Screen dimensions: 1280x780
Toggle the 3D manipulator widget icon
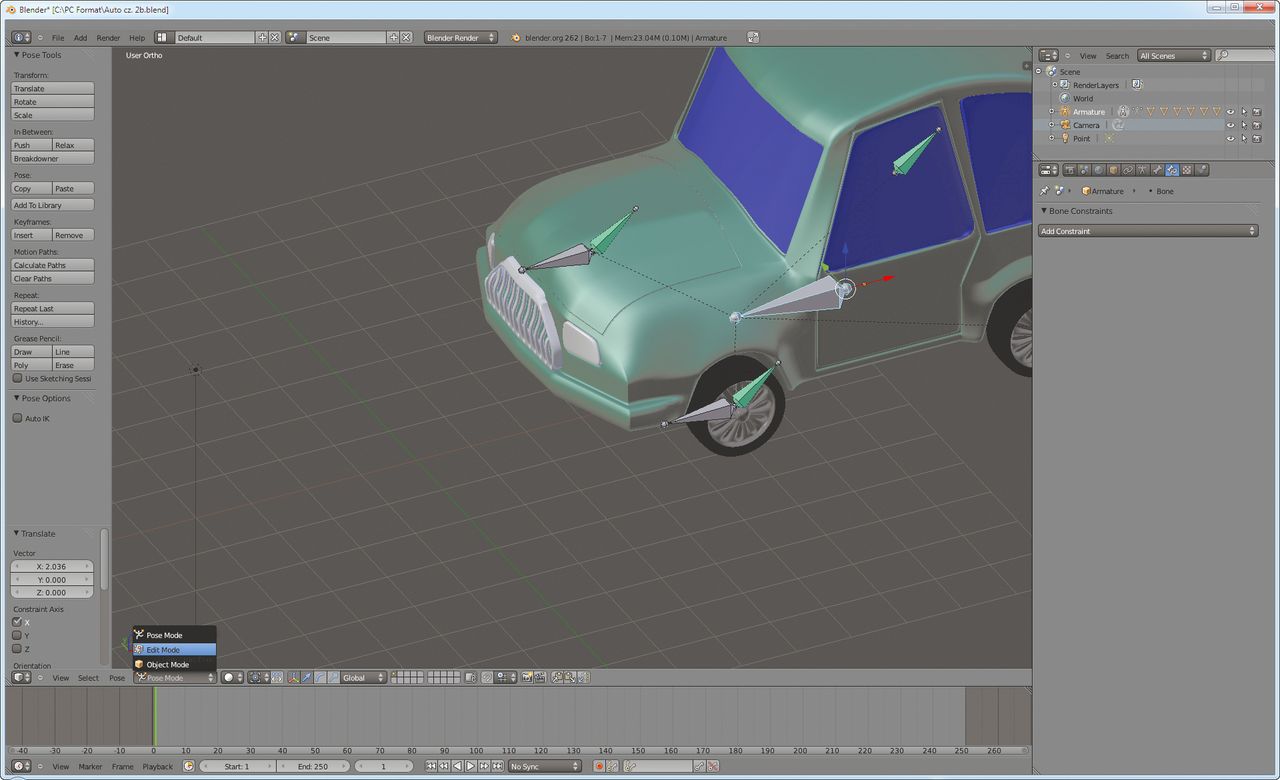293,677
